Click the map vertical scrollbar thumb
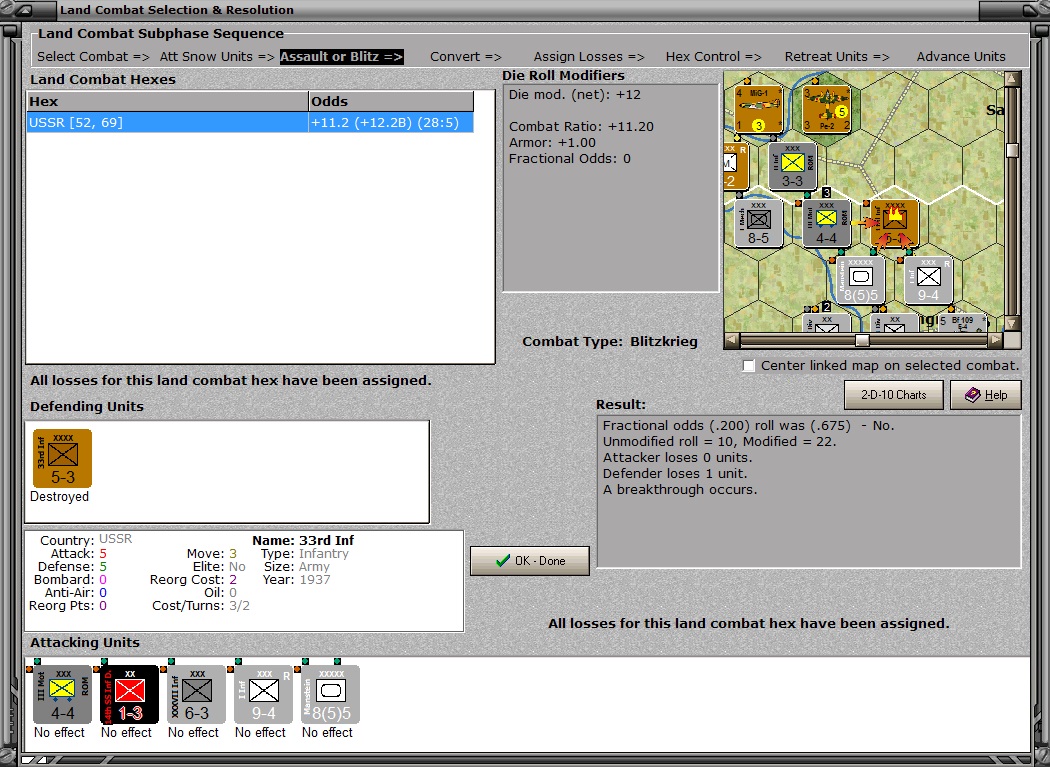The width and height of the screenshot is (1050, 767). 1012,150
